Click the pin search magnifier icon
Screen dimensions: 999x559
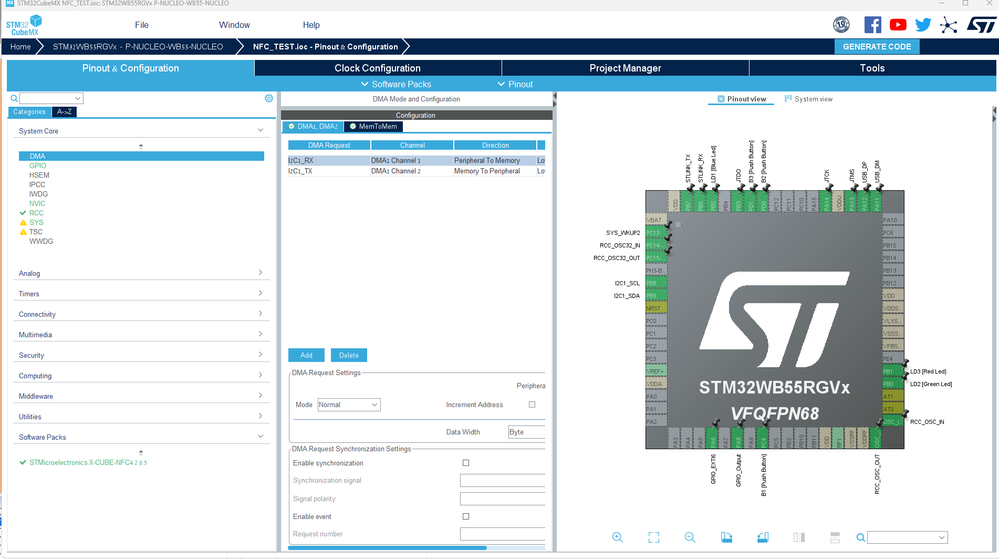tap(861, 537)
